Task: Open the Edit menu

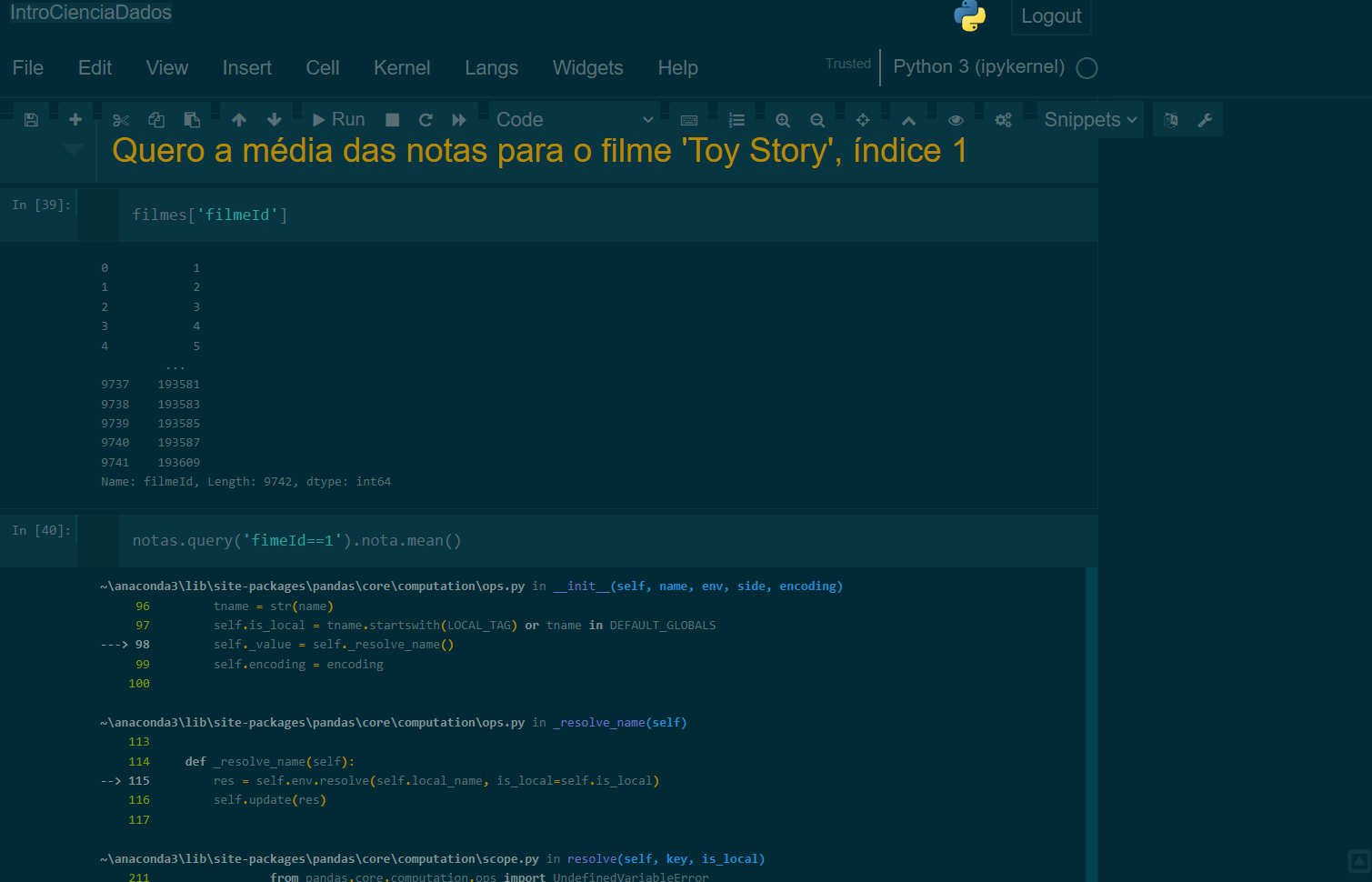Action: 95,68
